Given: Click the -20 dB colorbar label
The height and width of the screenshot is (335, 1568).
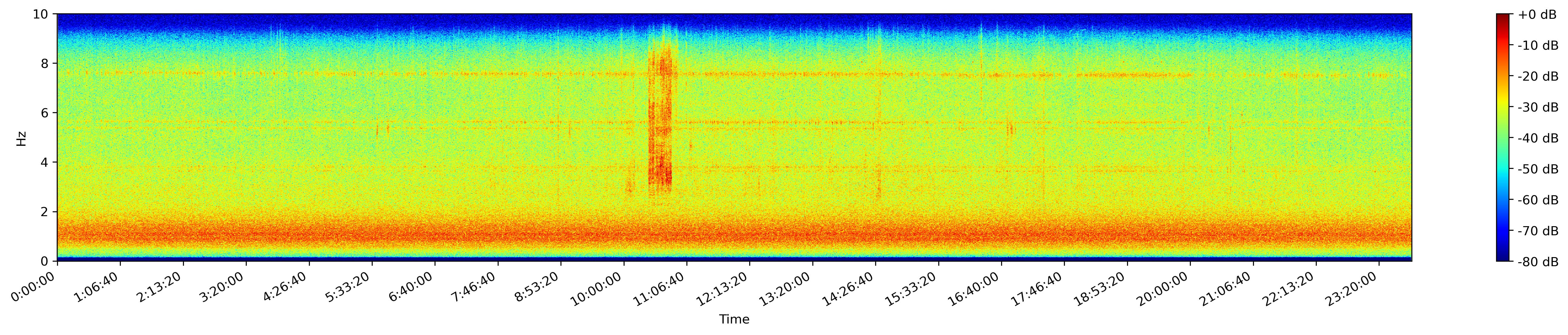Looking at the screenshot, I should click(x=1538, y=77).
